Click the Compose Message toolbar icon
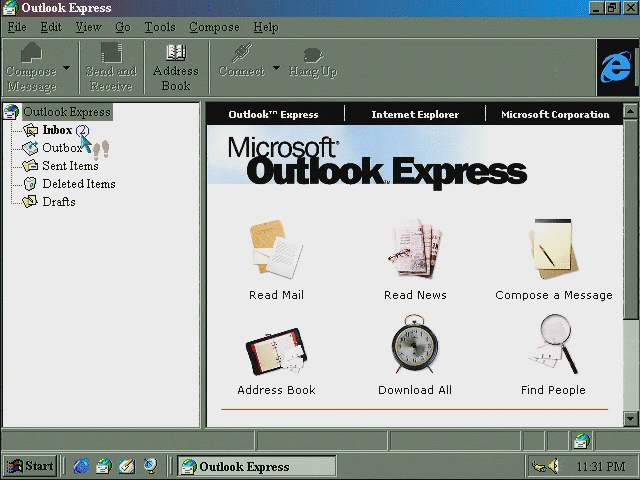The width and height of the screenshot is (640, 480). 31,52
